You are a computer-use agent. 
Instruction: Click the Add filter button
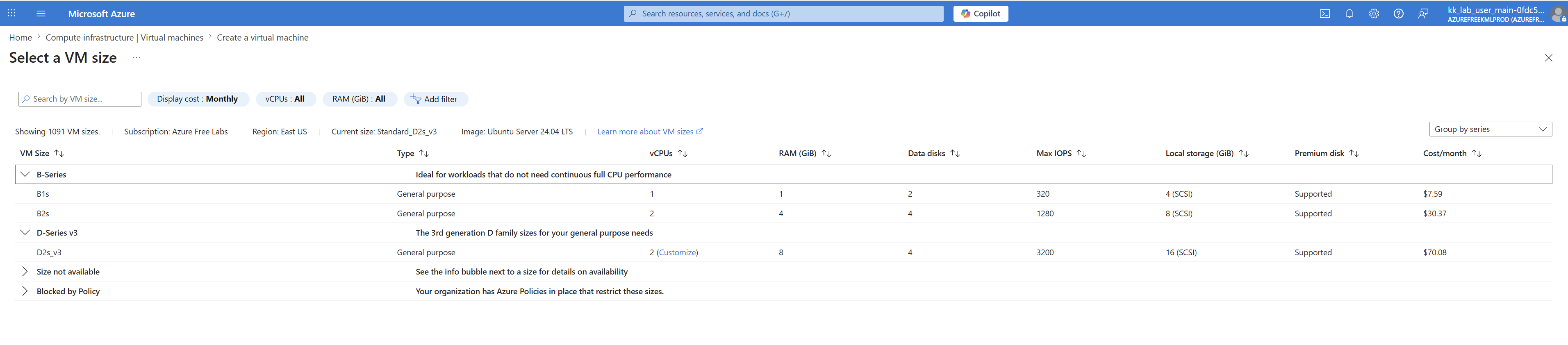pyautogui.click(x=435, y=99)
